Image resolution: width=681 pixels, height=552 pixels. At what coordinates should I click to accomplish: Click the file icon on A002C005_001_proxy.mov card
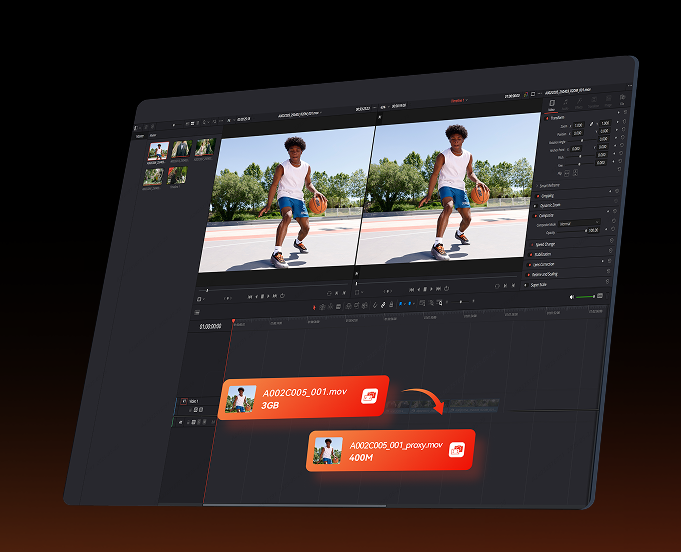456,450
